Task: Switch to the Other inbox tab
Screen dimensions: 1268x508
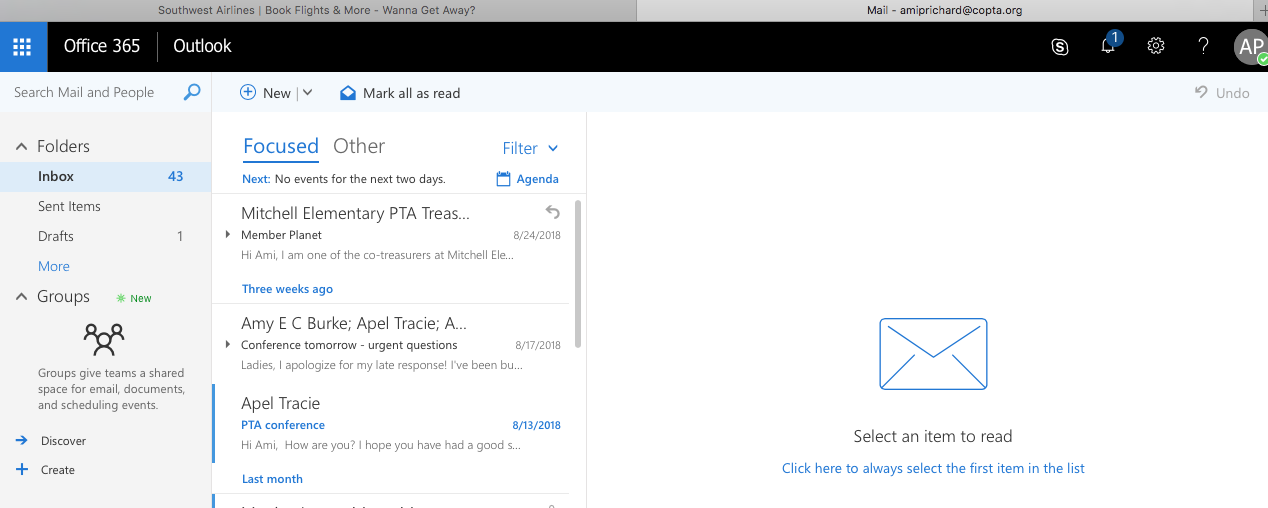Action: [359, 146]
